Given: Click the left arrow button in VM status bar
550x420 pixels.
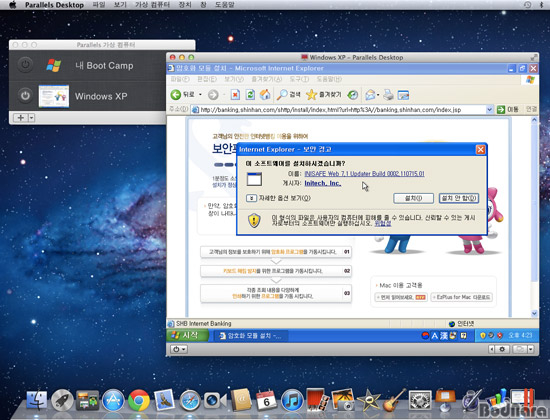Looking at the screenshot, I should pos(491,349).
